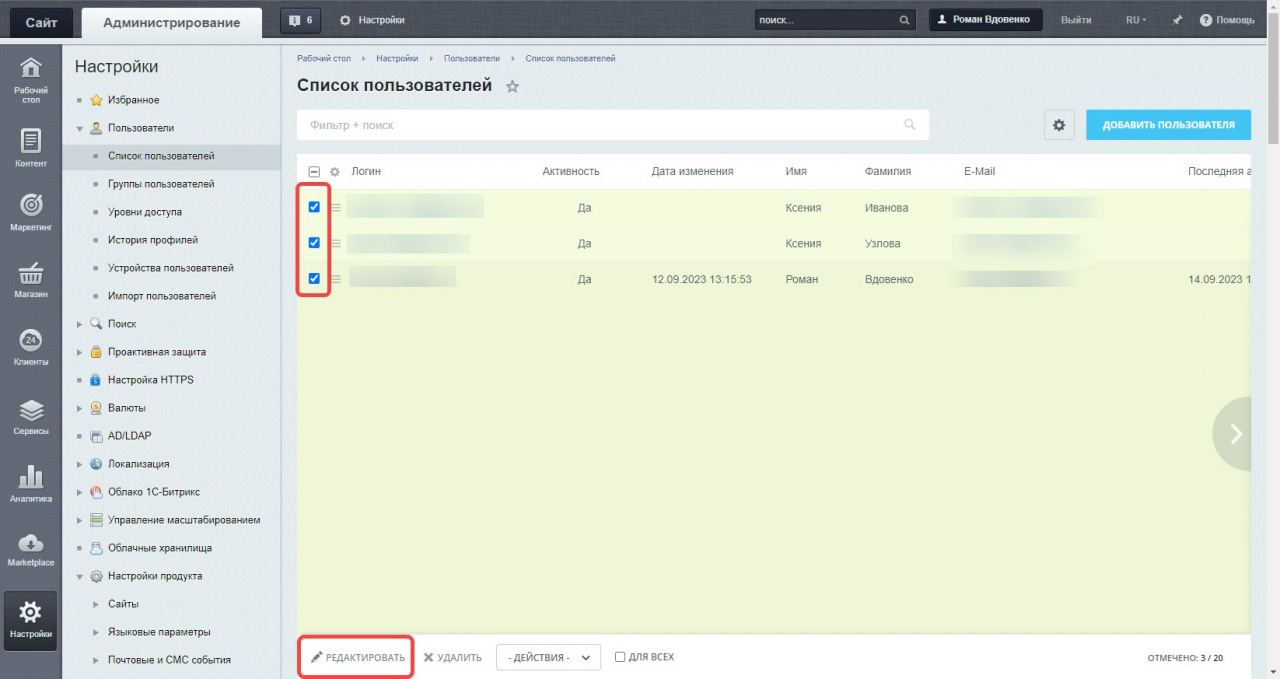
Task: Open column settings gear in table header
Action: [x=335, y=172]
